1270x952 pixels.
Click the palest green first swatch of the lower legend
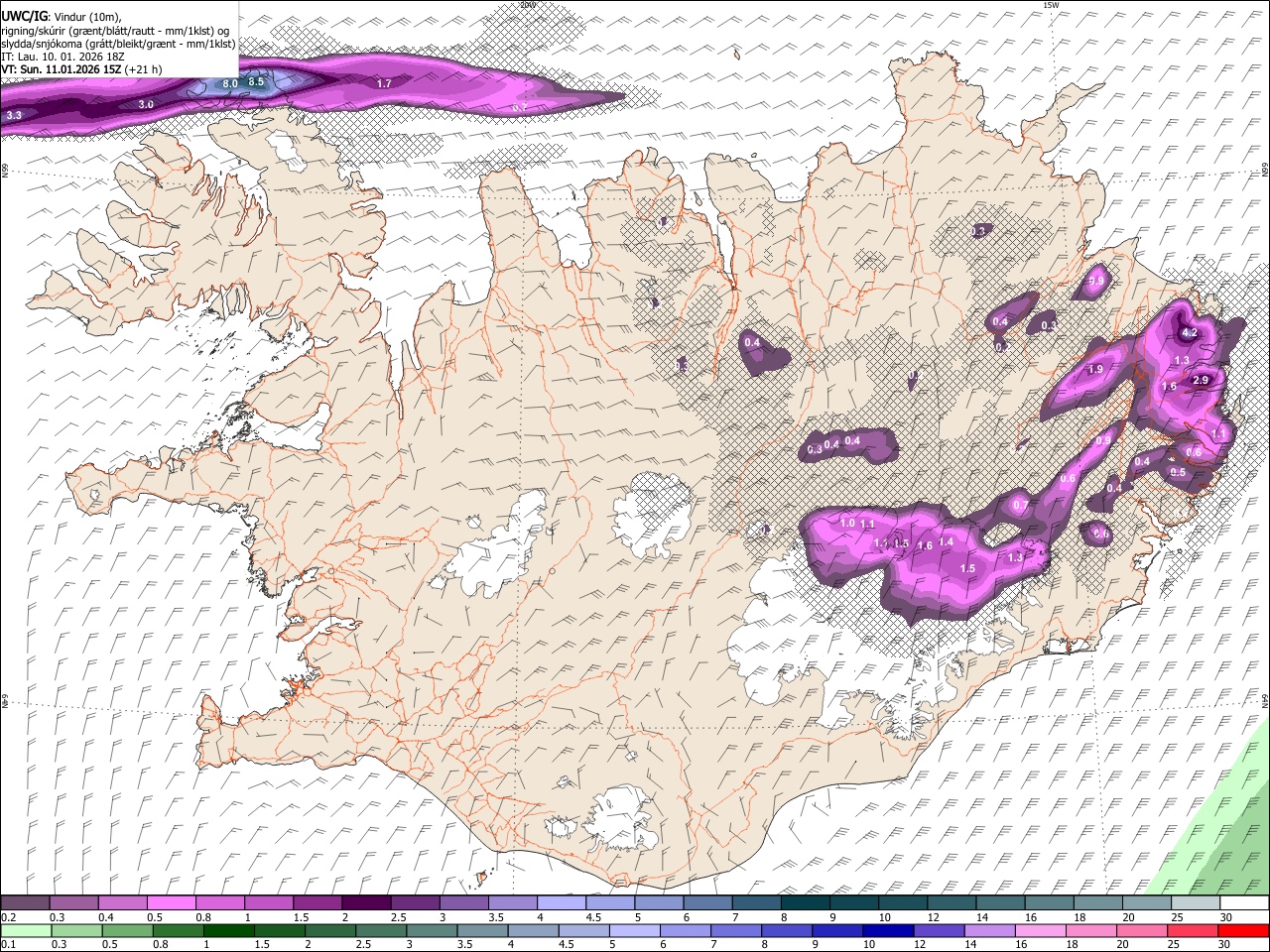point(25,930)
